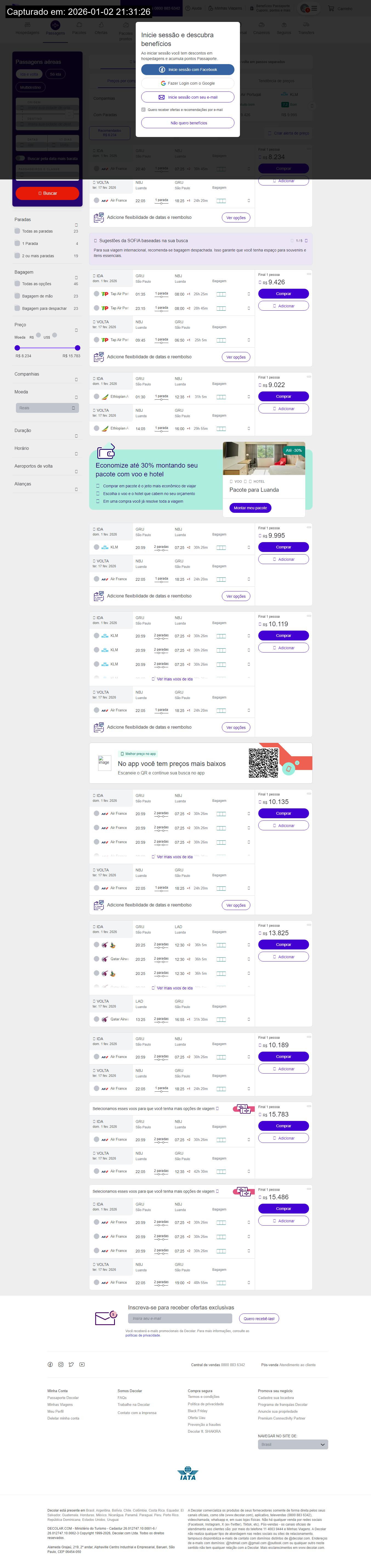
Task: Open the YouTube icon in the footer
Action: click(x=82, y=1364)
